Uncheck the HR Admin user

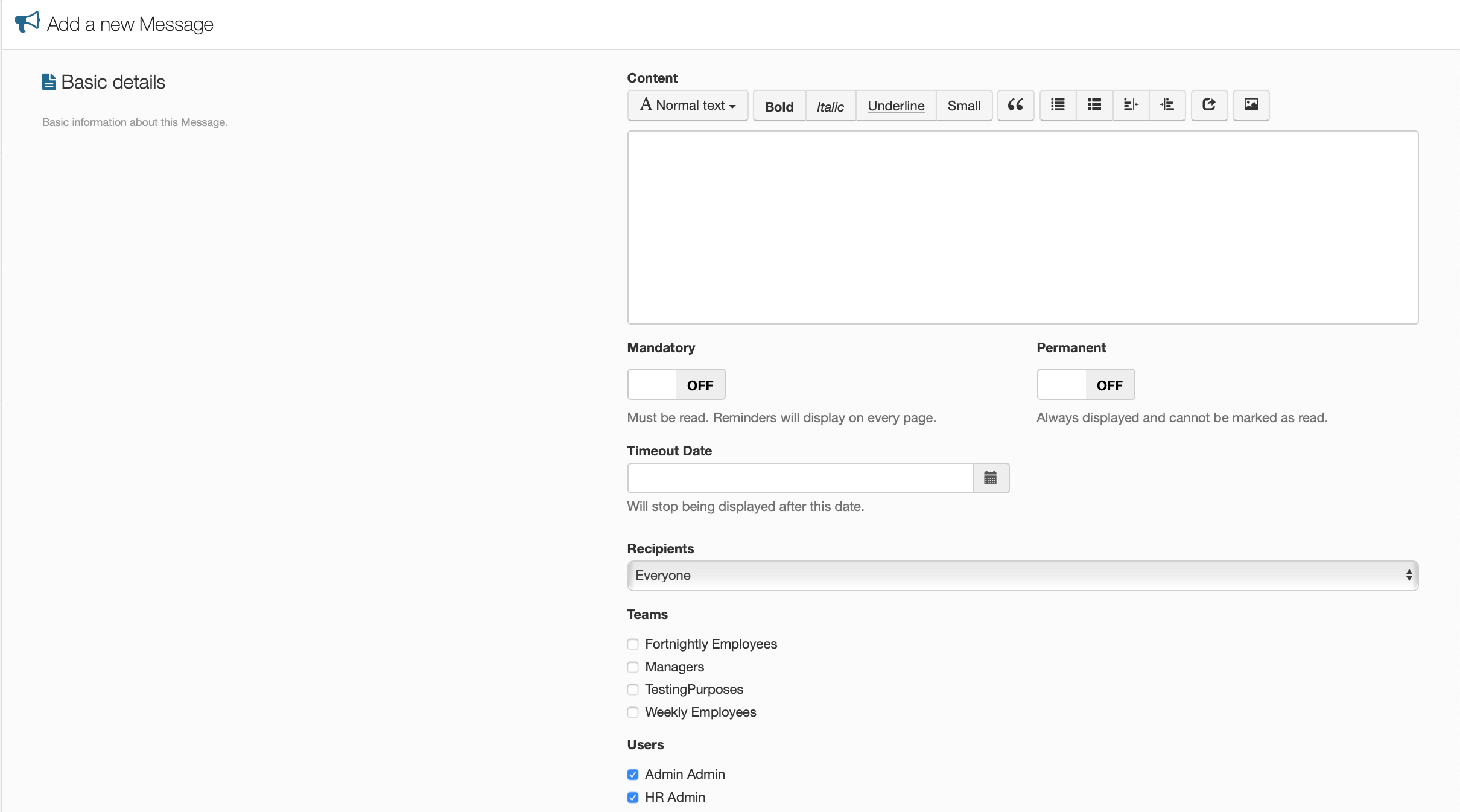tap(633, 798)
